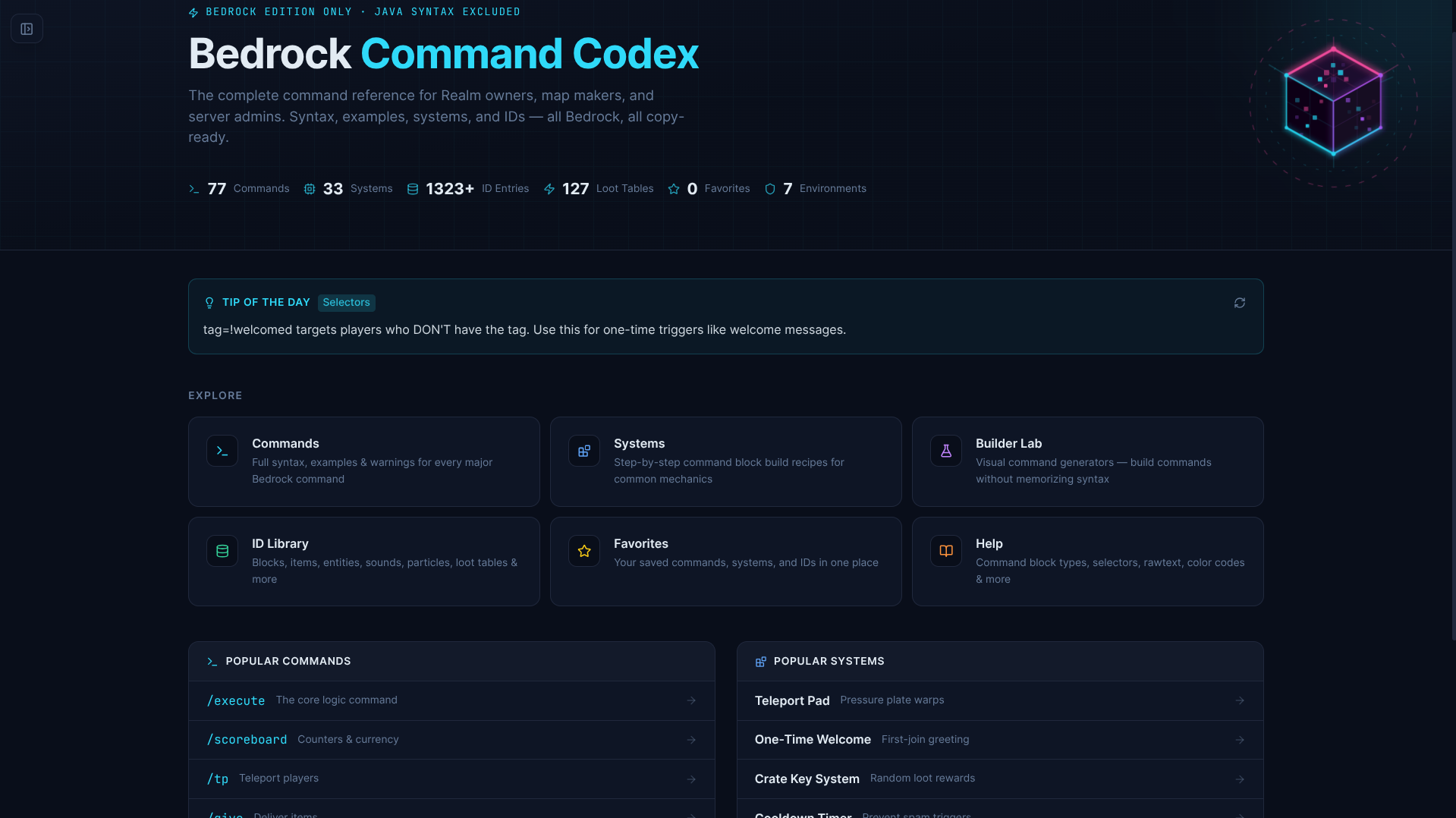
Task: Click the 33 Systems stat number
Action: pyautogui.click(x=333, y=189)
